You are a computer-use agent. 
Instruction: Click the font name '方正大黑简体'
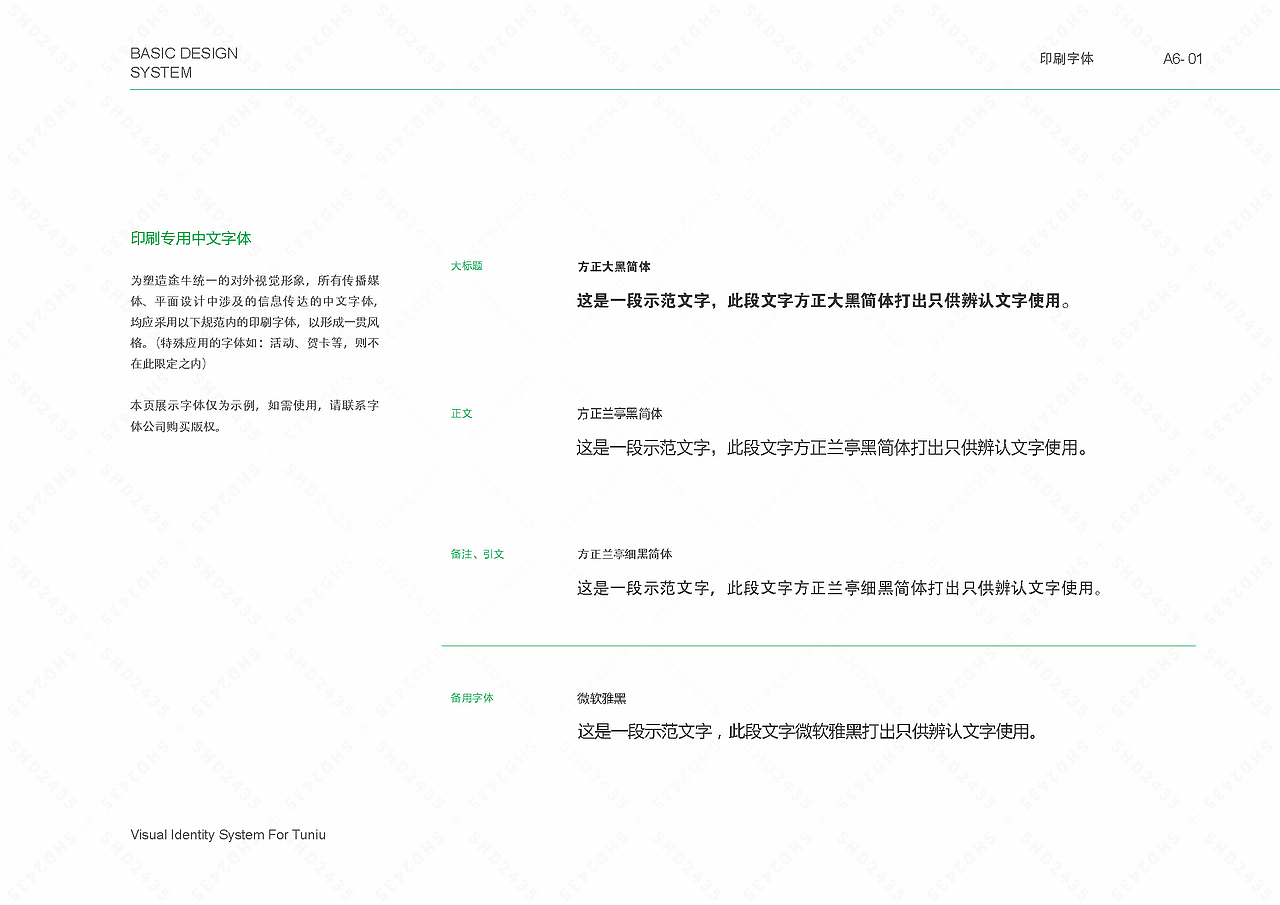click(614, 267)
